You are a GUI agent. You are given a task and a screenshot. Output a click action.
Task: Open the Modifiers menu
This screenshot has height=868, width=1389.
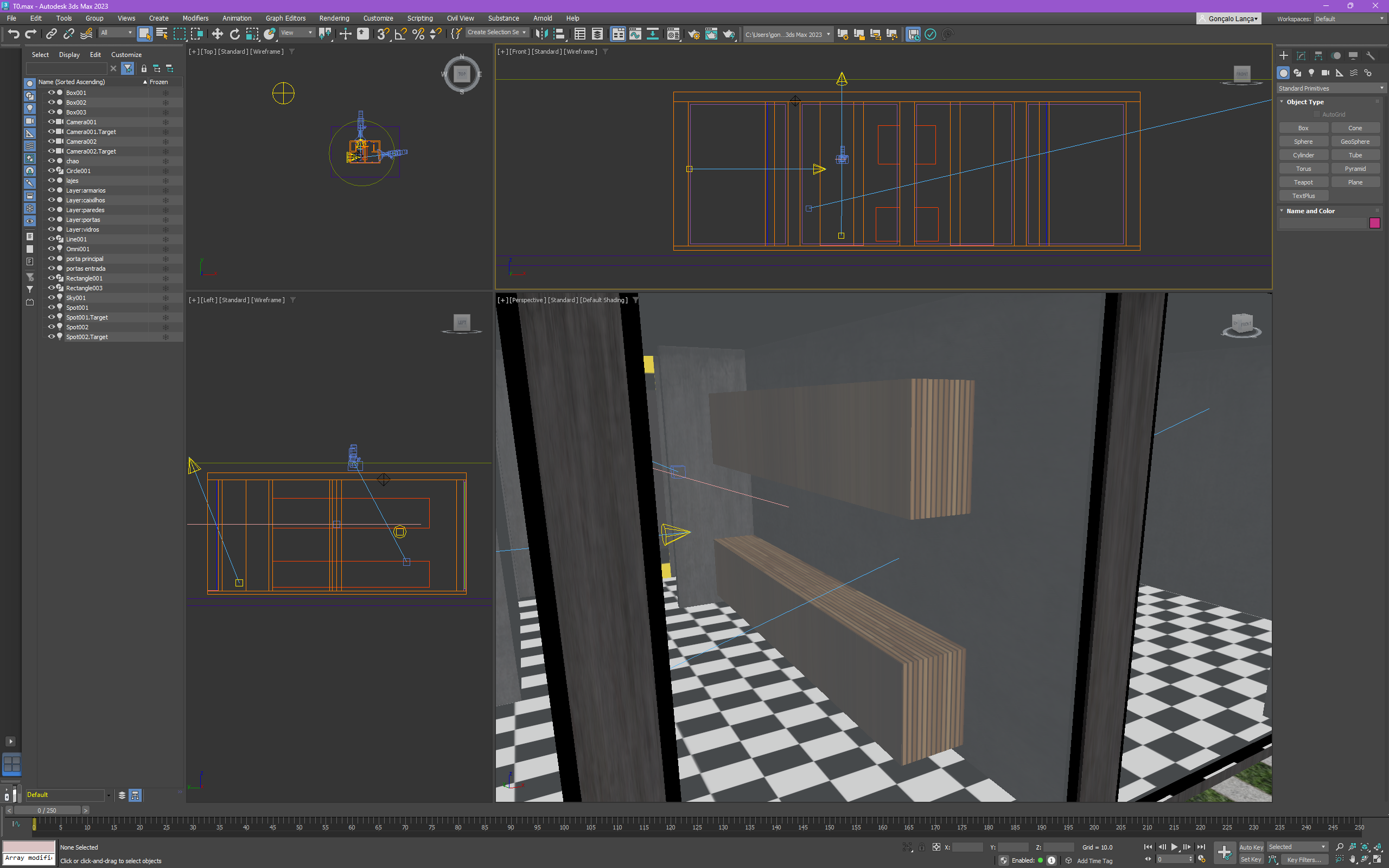tap(195, 18)
